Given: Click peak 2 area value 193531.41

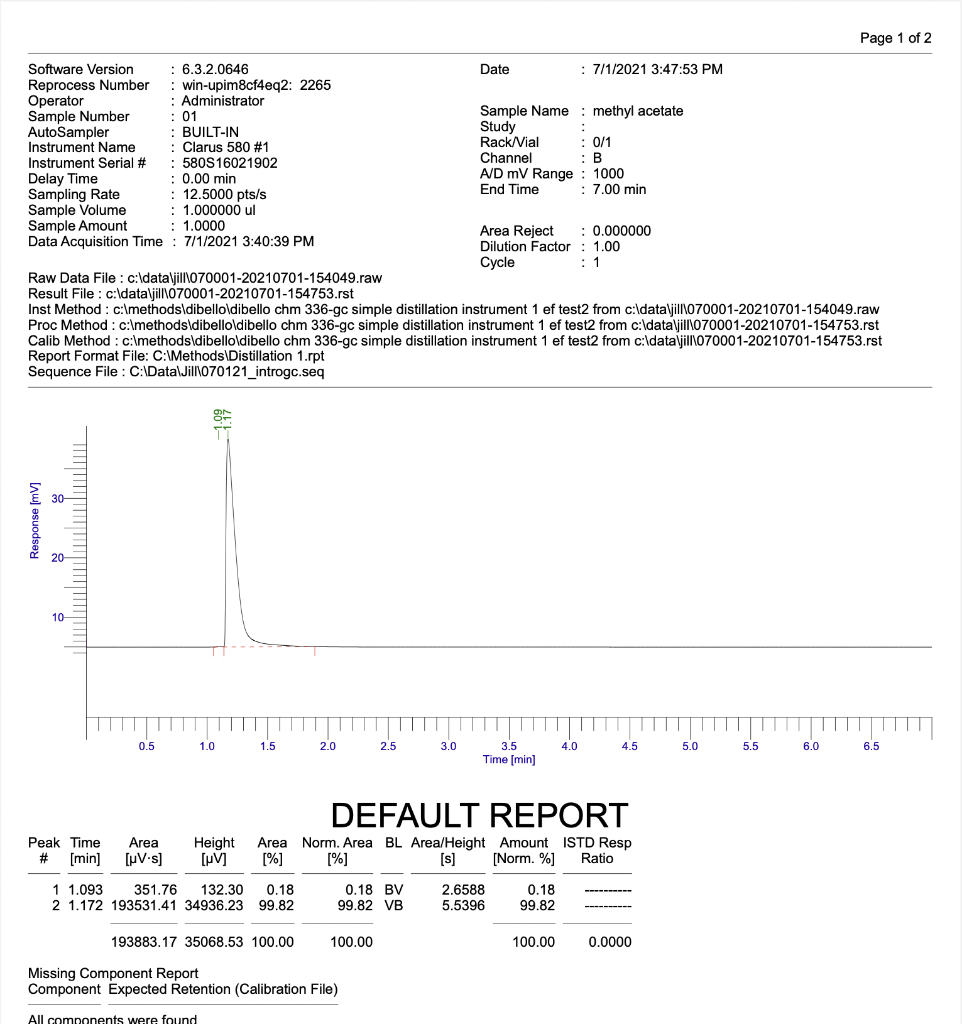Looking at the screenshot, I should (144, 906).
